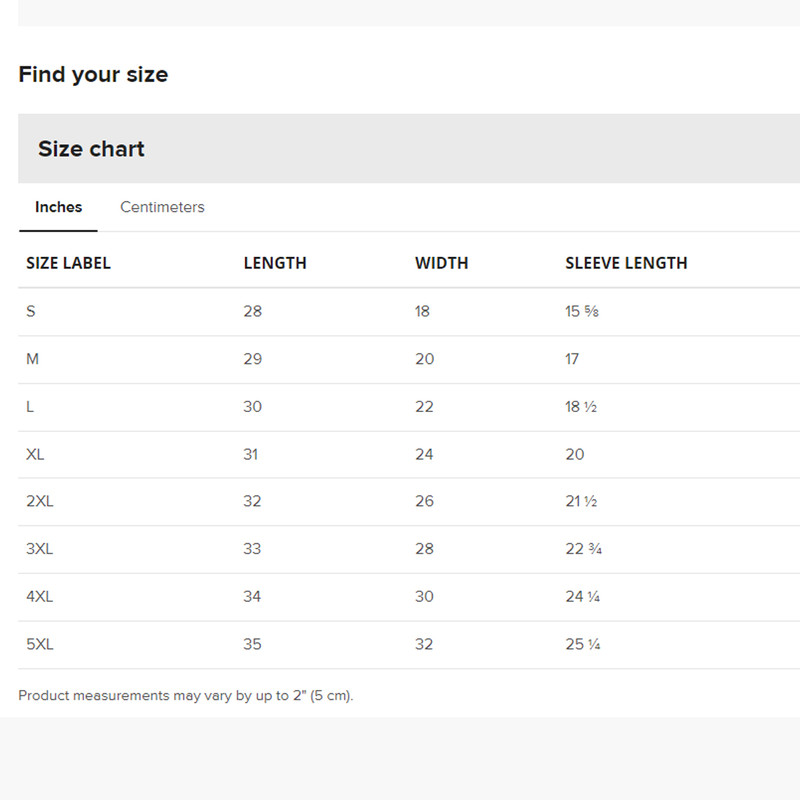Select the M size row
This screenshot has width=800, height=800.
[31, 359]
